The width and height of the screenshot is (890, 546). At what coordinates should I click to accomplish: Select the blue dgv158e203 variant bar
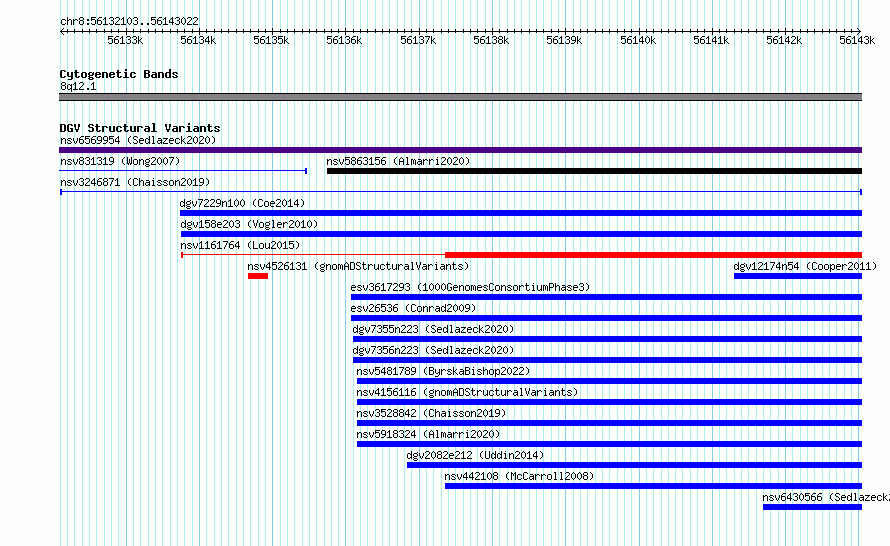(522, 234)
